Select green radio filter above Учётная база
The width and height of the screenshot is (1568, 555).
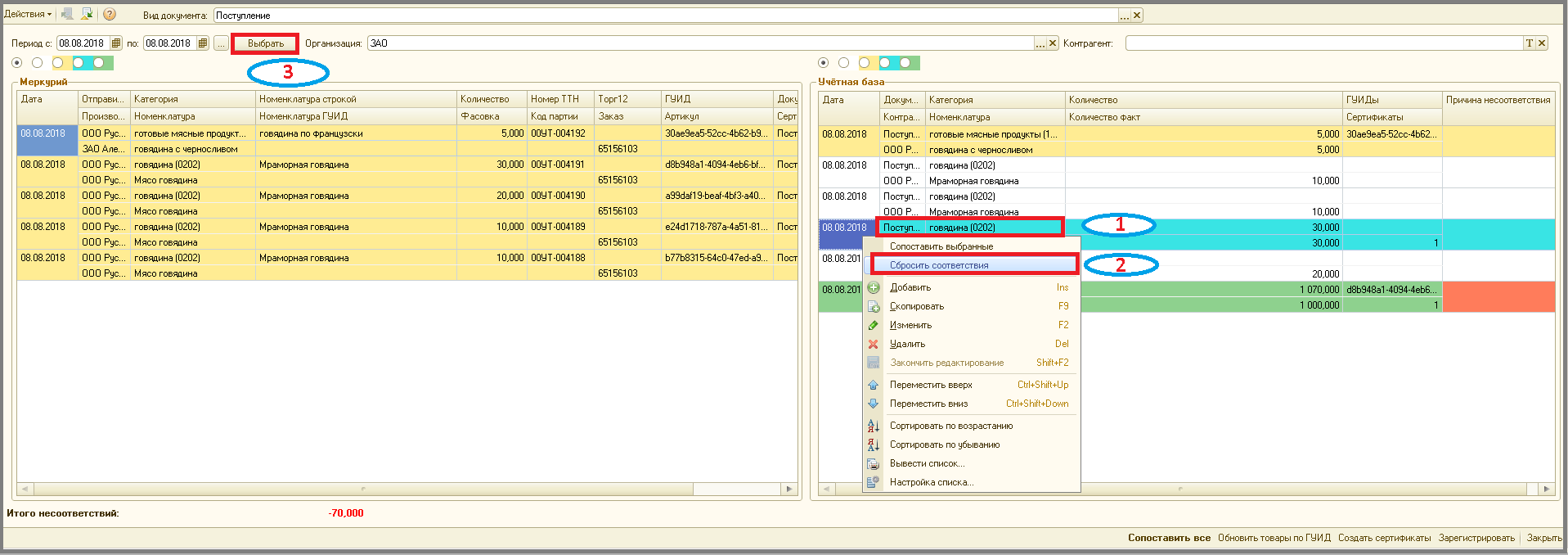coord(905,63)
